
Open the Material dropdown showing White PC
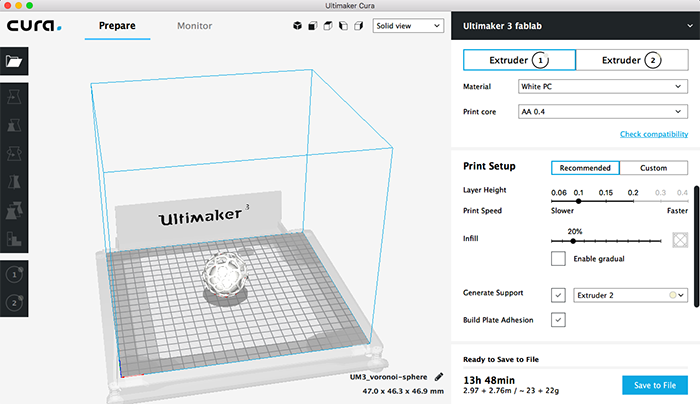(x=603, y=86)
